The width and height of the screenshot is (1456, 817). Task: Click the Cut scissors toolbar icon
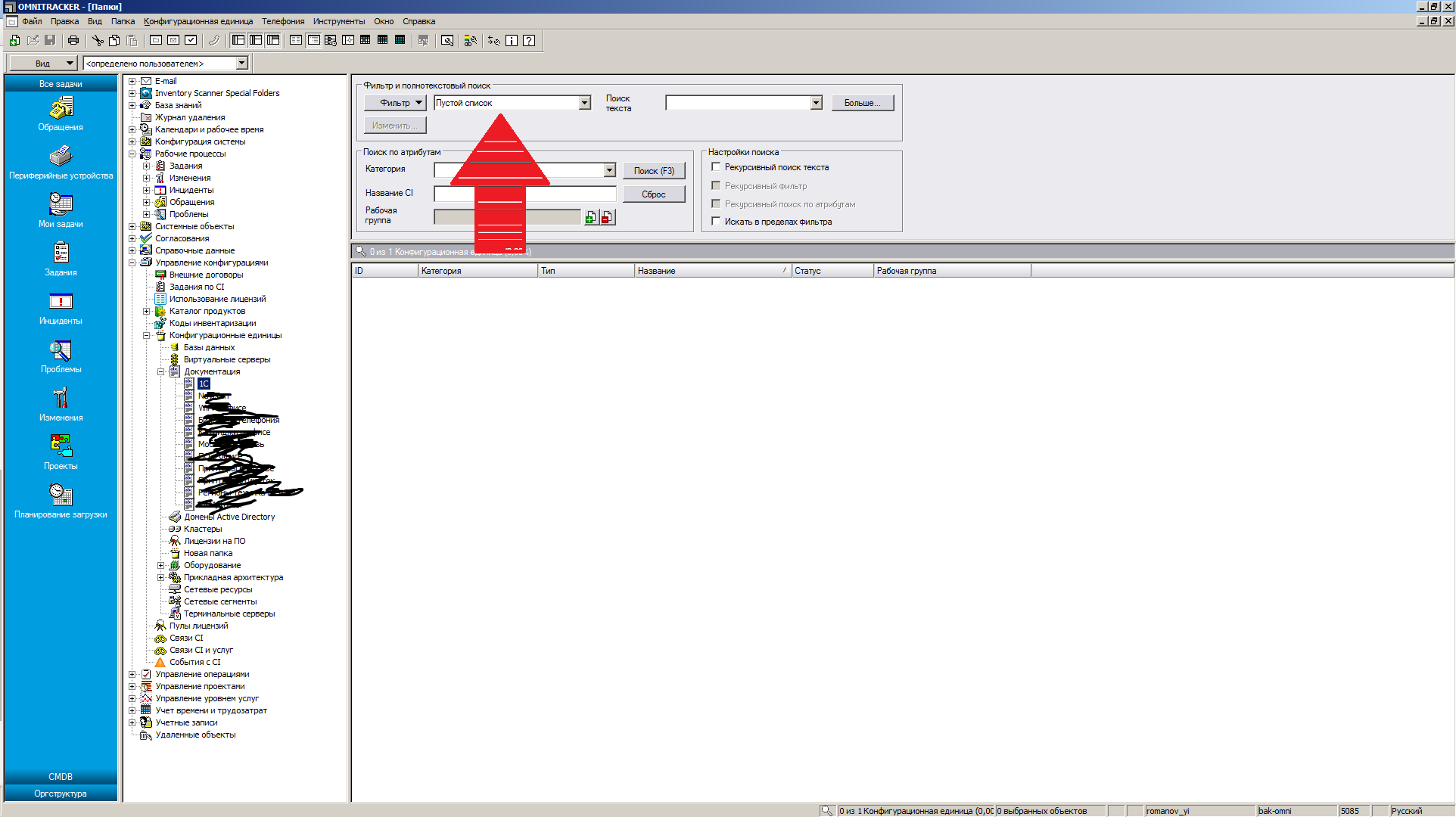pyautogui.click(x=98, y=41)
